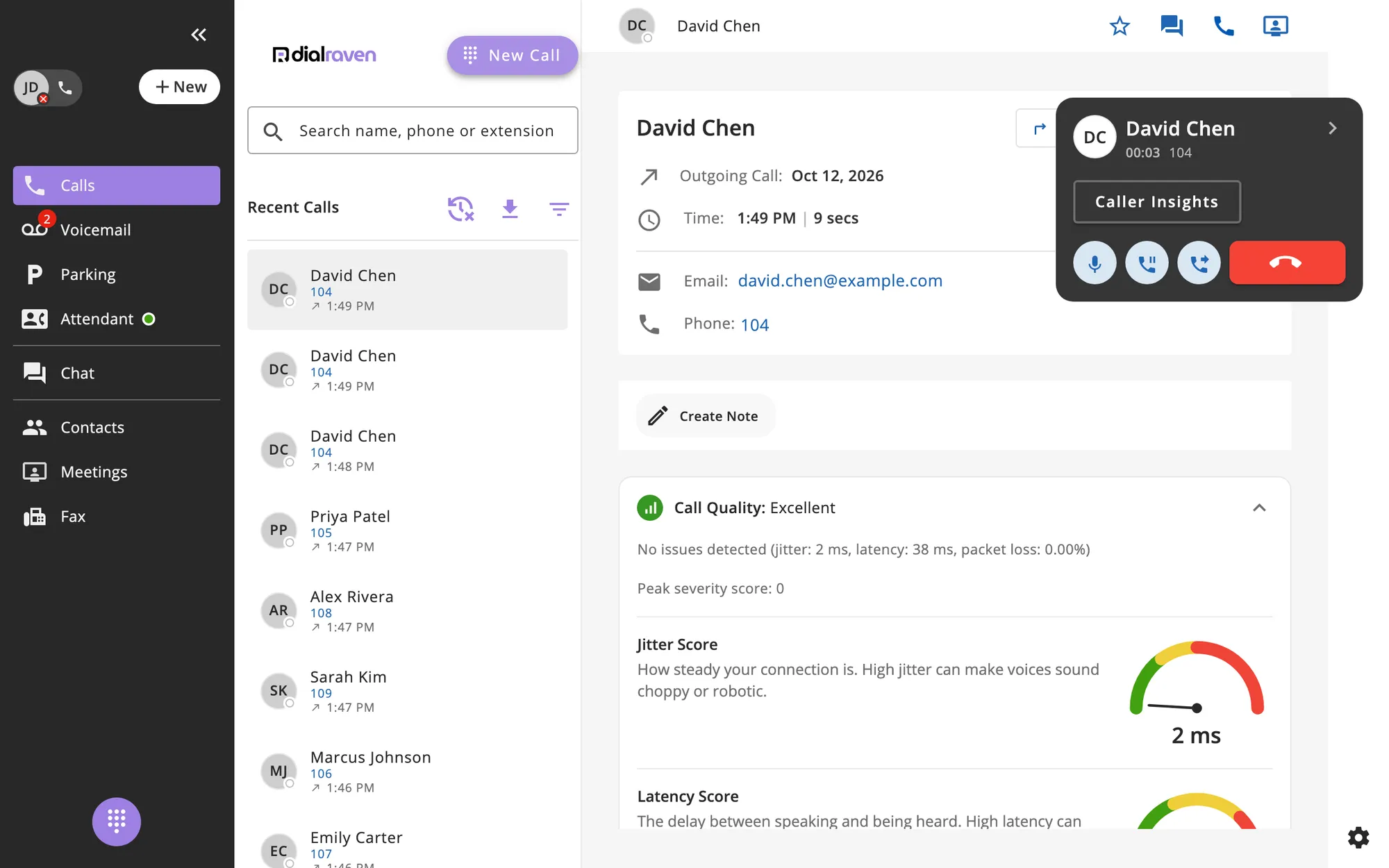Open Contacts from the sidebar
This screenshot has width=1389, height=868.
117,427
